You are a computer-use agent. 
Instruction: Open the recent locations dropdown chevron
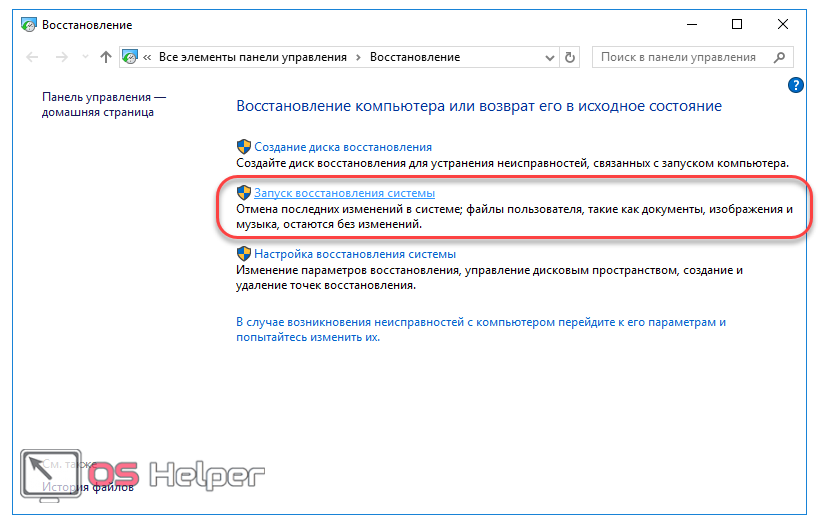[x=84, y=58]
